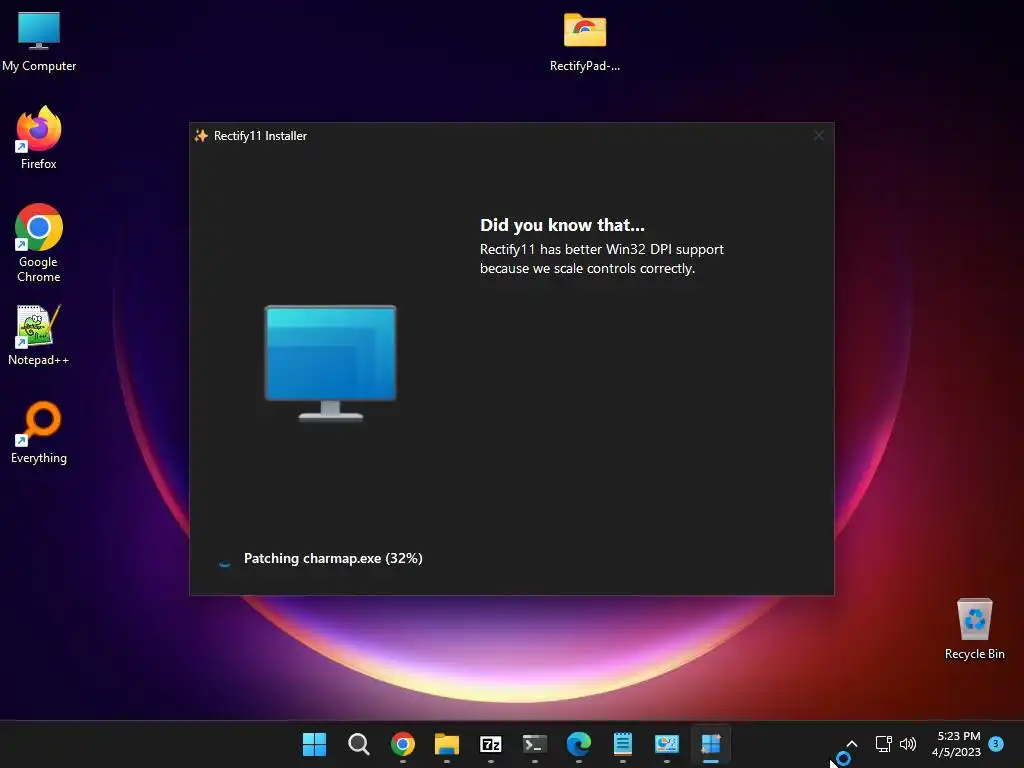Screen dimensions: 1024x768
Task: Open the notification badge showing 3
Action: tap(996, 743)
